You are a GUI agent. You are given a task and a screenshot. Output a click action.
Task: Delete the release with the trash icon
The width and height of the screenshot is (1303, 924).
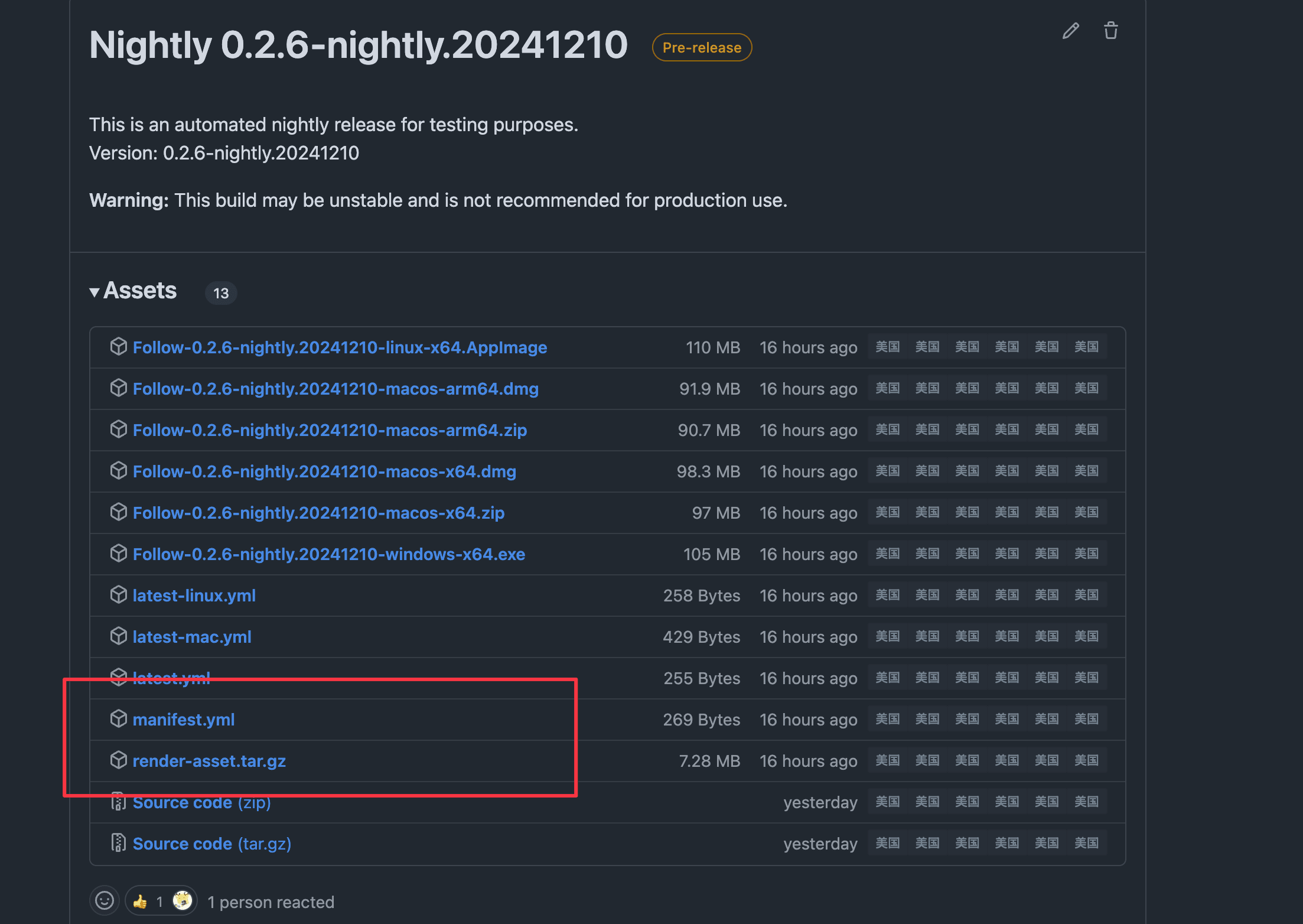pyautogui.click(x=1111, y=31)
